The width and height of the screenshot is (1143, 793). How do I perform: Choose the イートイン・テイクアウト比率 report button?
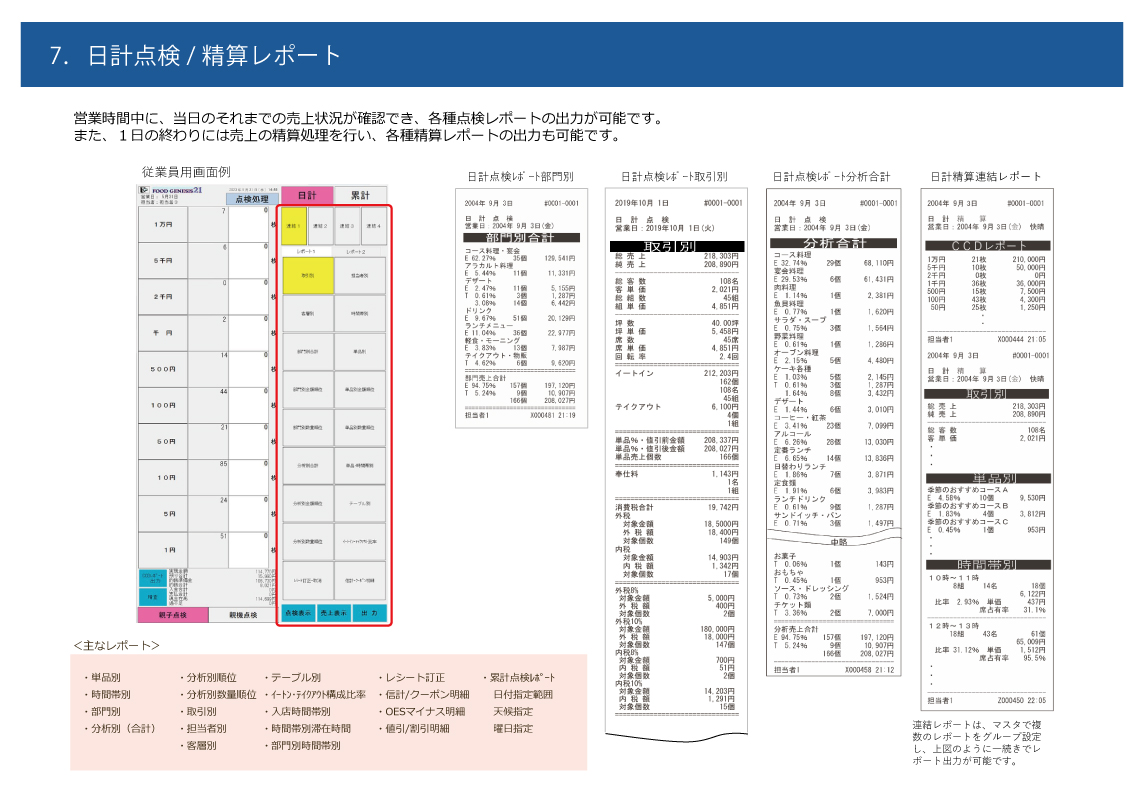[x=360, y=542]
